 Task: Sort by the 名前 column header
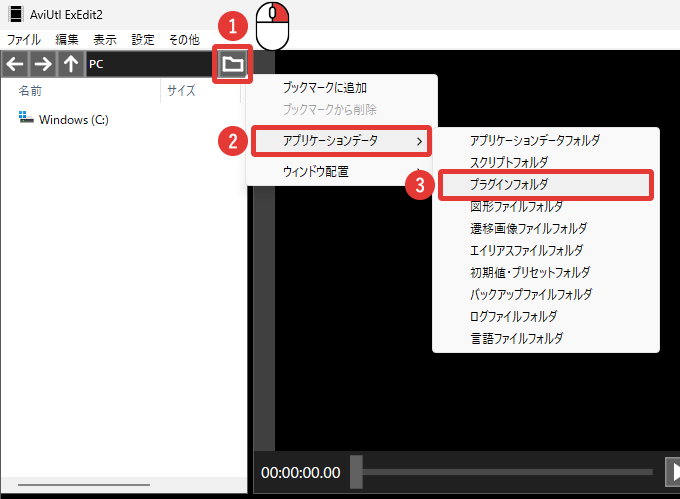coord(81,91)
